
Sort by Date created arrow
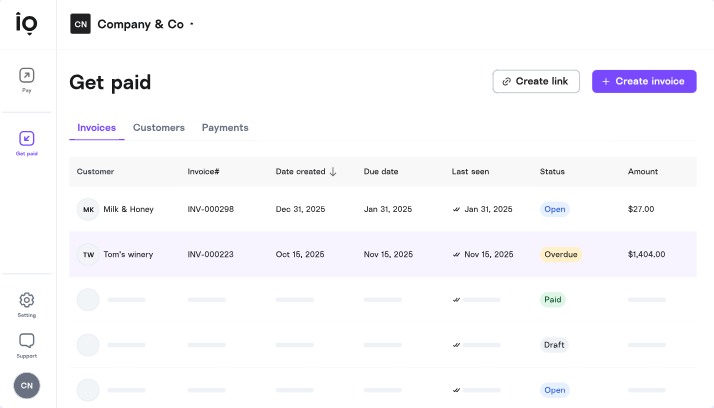333,171
